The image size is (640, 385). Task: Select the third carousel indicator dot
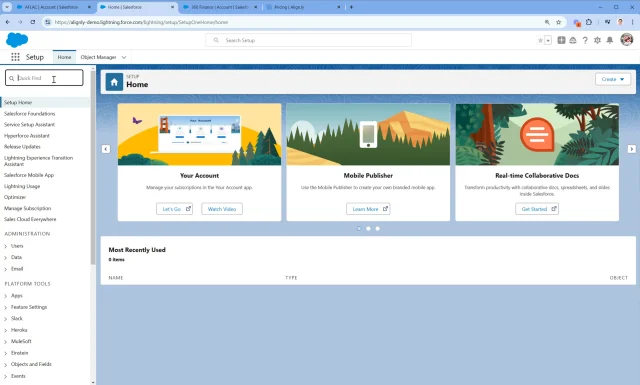(x=378, y=229)
